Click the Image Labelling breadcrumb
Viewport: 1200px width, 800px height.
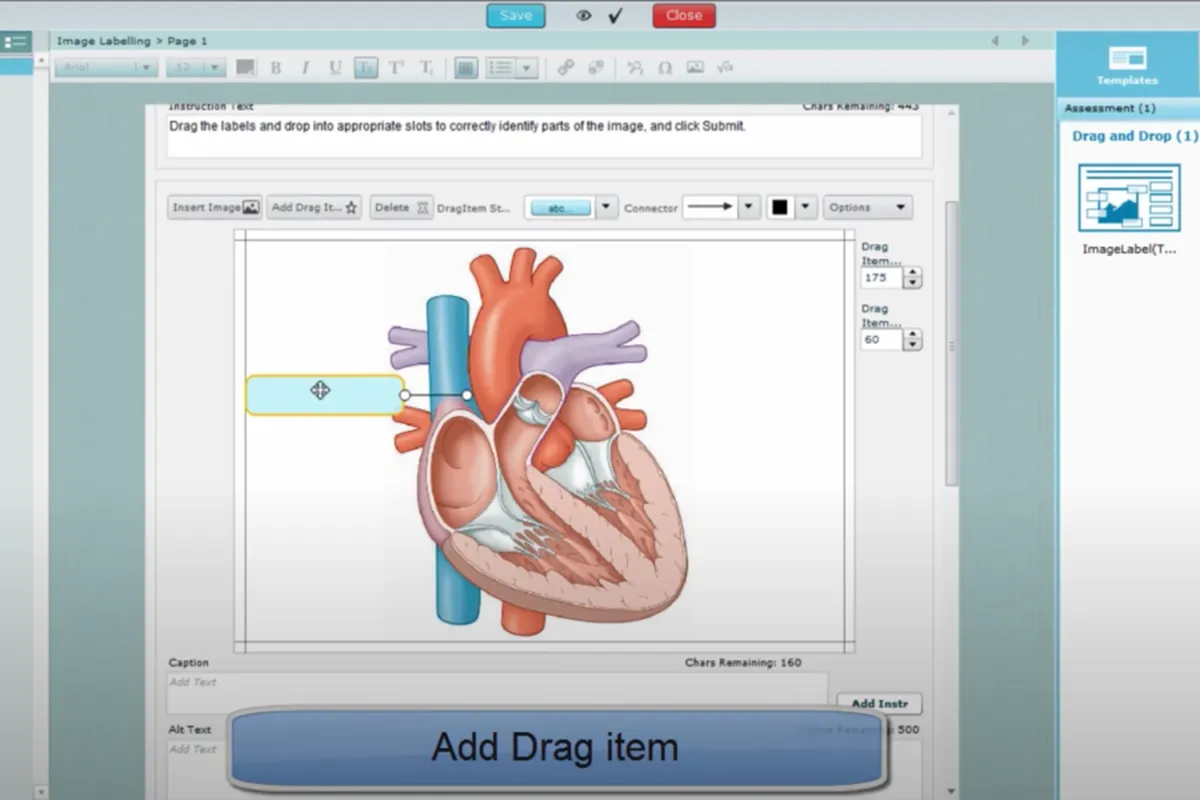pos(103,41)
